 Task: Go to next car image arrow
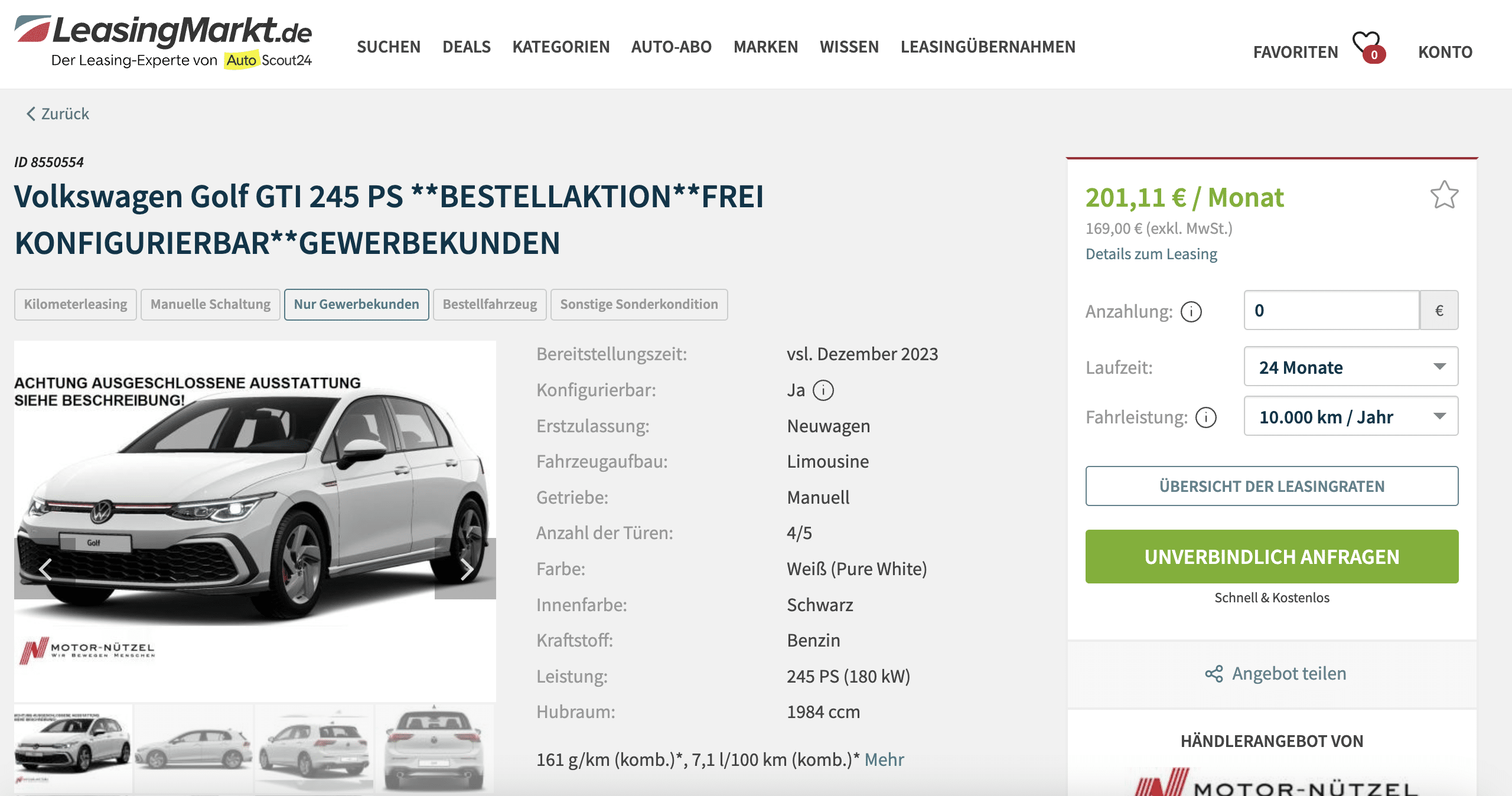(x=465, y=569)
